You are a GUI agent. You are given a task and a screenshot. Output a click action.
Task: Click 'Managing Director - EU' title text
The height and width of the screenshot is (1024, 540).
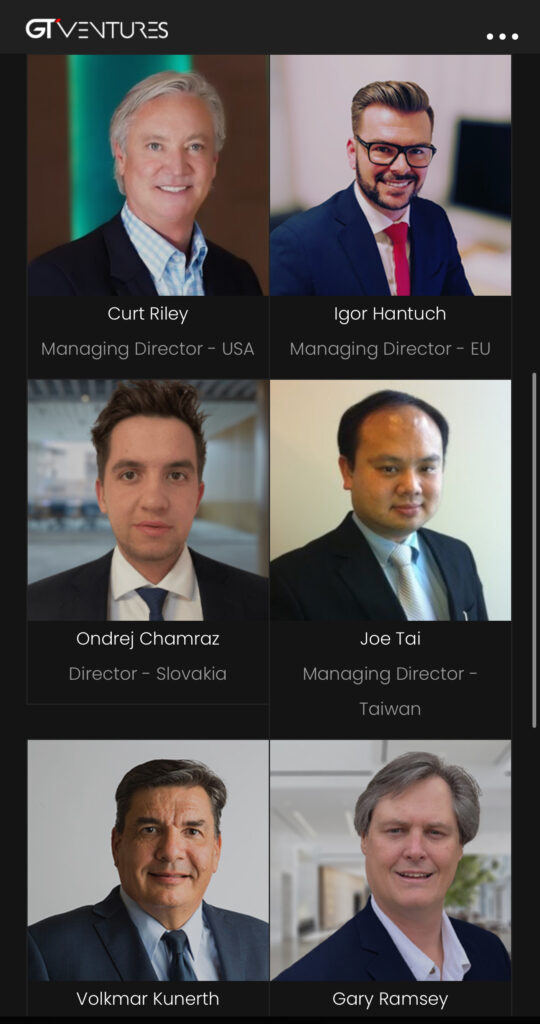(x=390, y=349)
